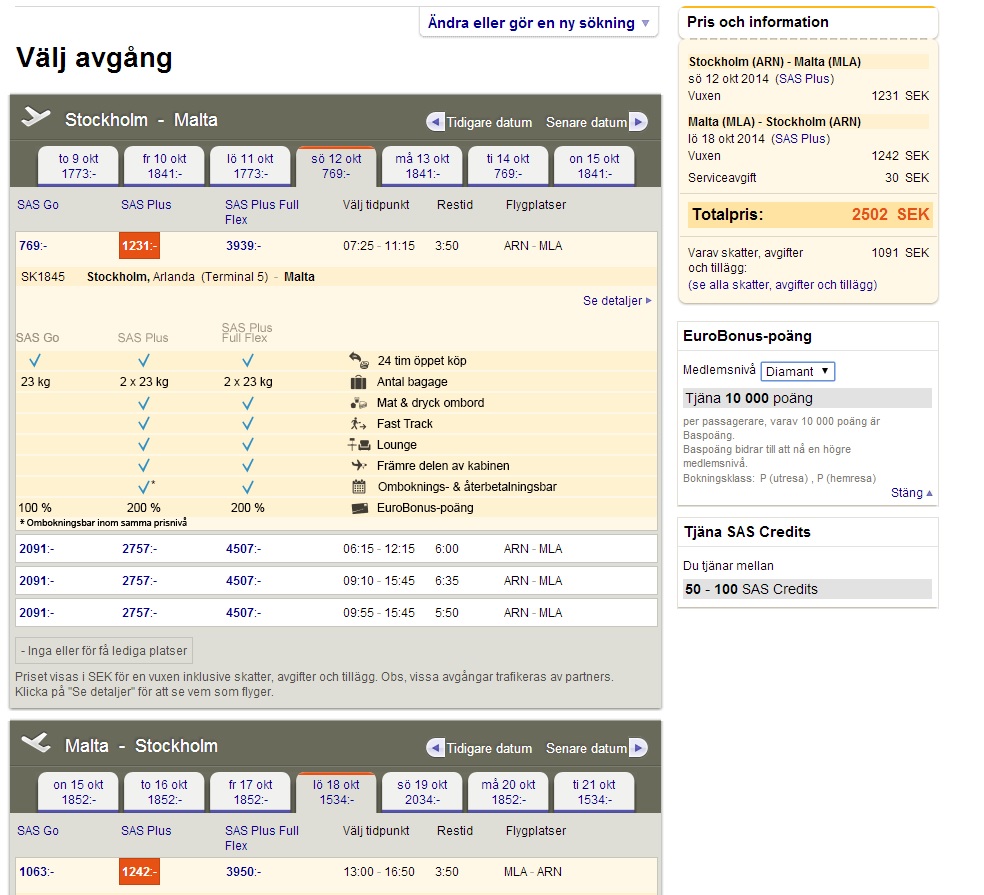Select SAS Plus 1242:- return fare
The width and height of the screenshot is (984, 895).
(x=139, y=872)
